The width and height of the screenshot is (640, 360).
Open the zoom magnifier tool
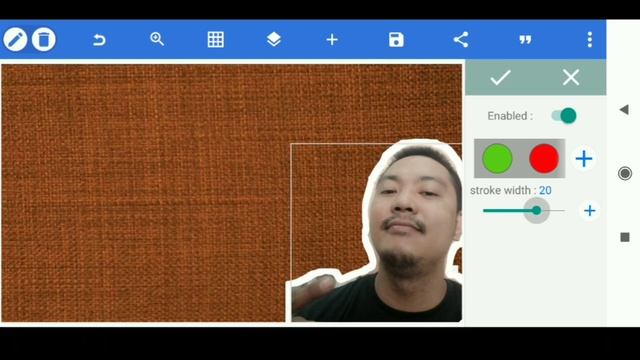coord(157,39)
